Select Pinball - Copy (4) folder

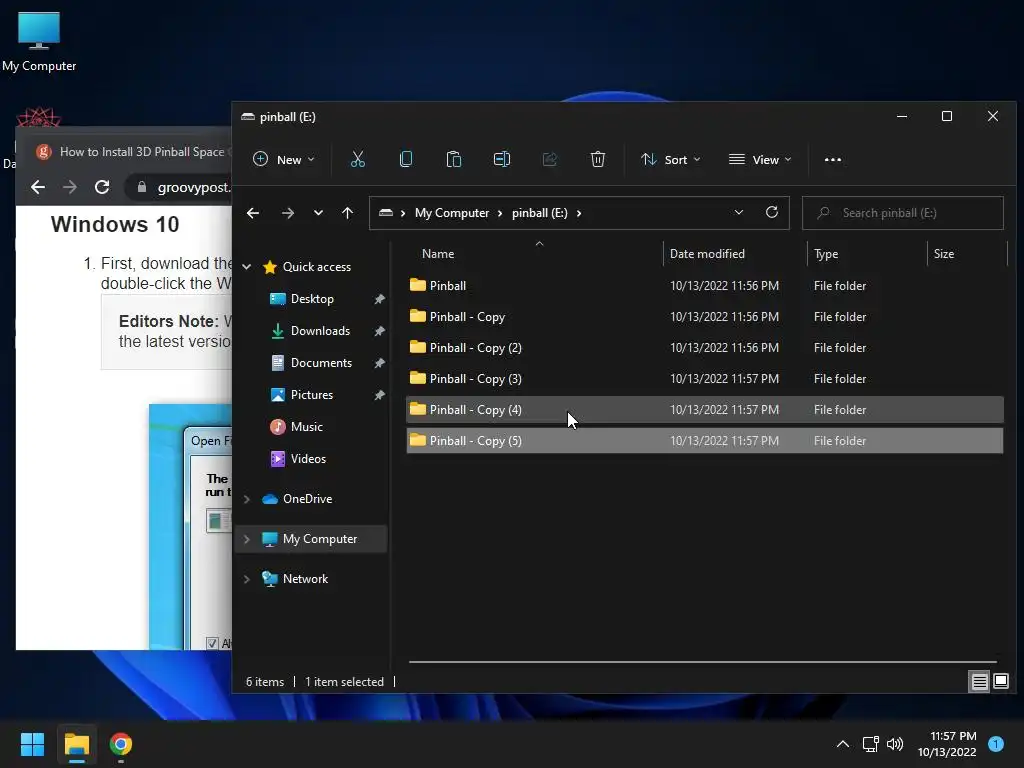click(x=705, y=409)
